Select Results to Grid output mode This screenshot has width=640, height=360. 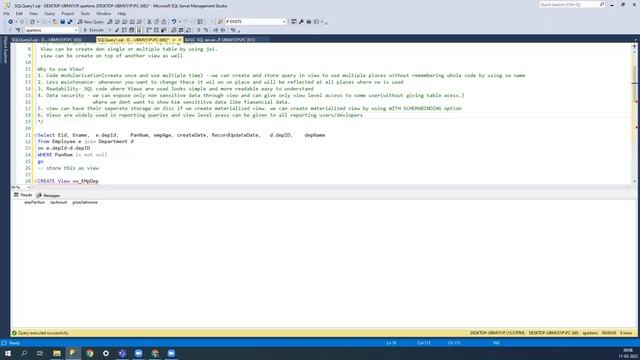coord(181,30)
